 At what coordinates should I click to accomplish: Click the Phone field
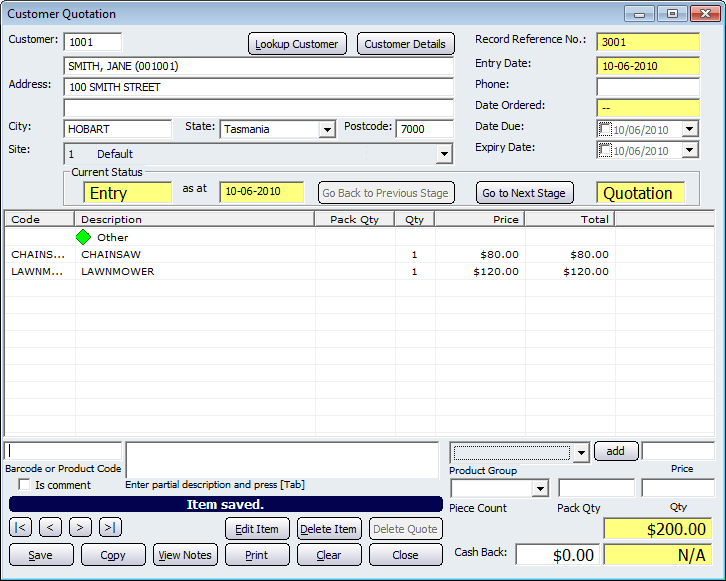coord(648,87)
